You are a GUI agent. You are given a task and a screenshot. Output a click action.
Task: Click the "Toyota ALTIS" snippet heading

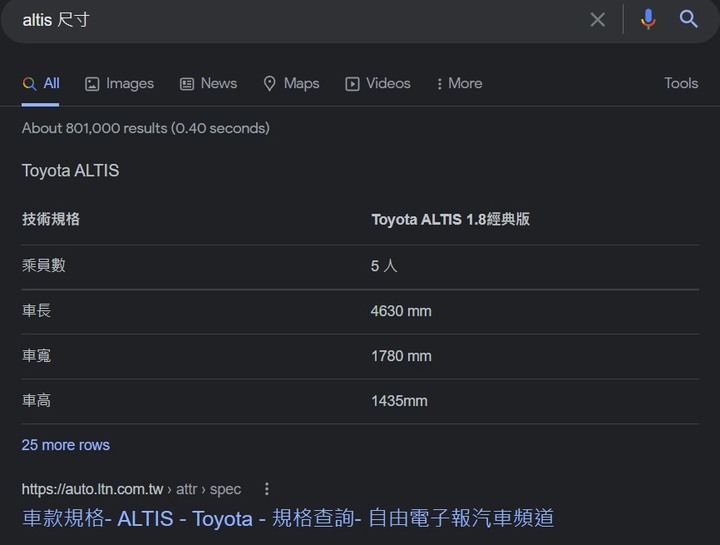pyautogui.click(x=70, y=171)
